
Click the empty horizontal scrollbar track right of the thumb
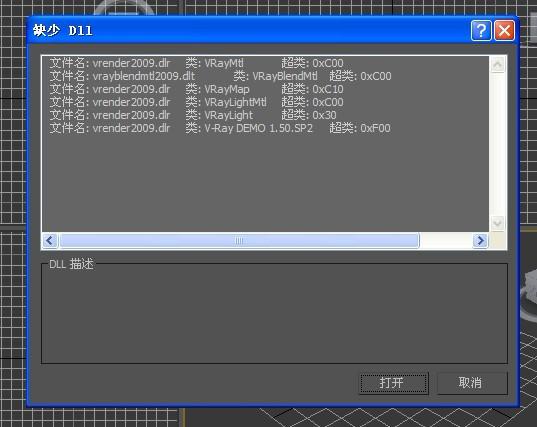[446, 240]
